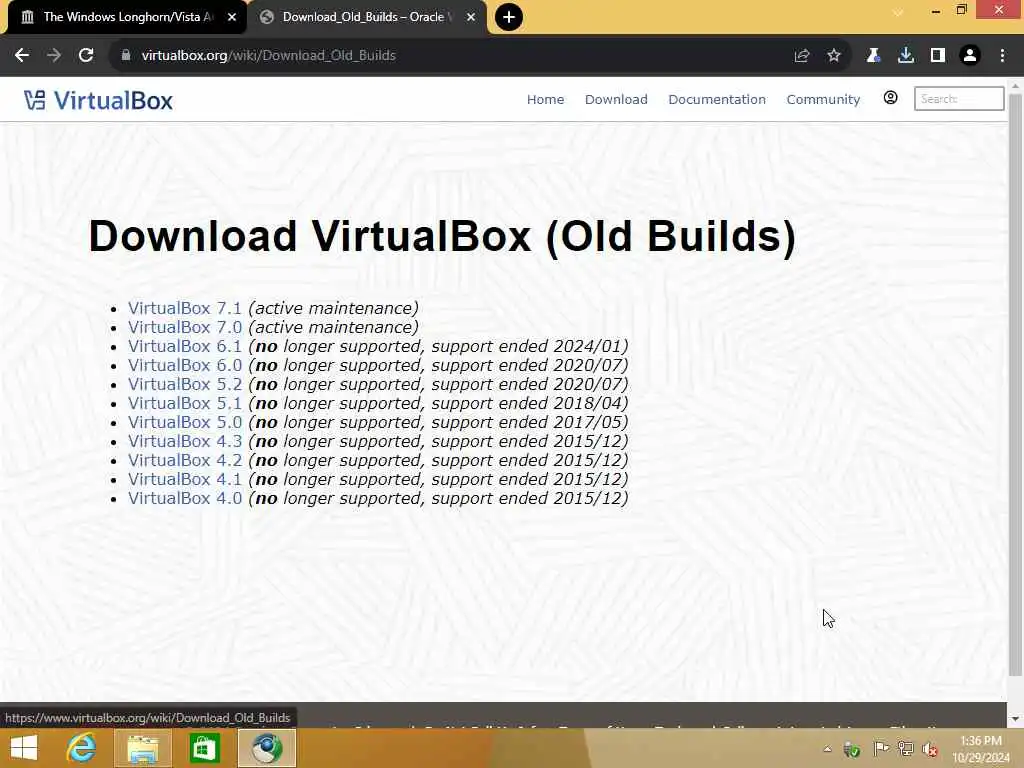
Task: Toggle the side panel icon
Action: 938,56
